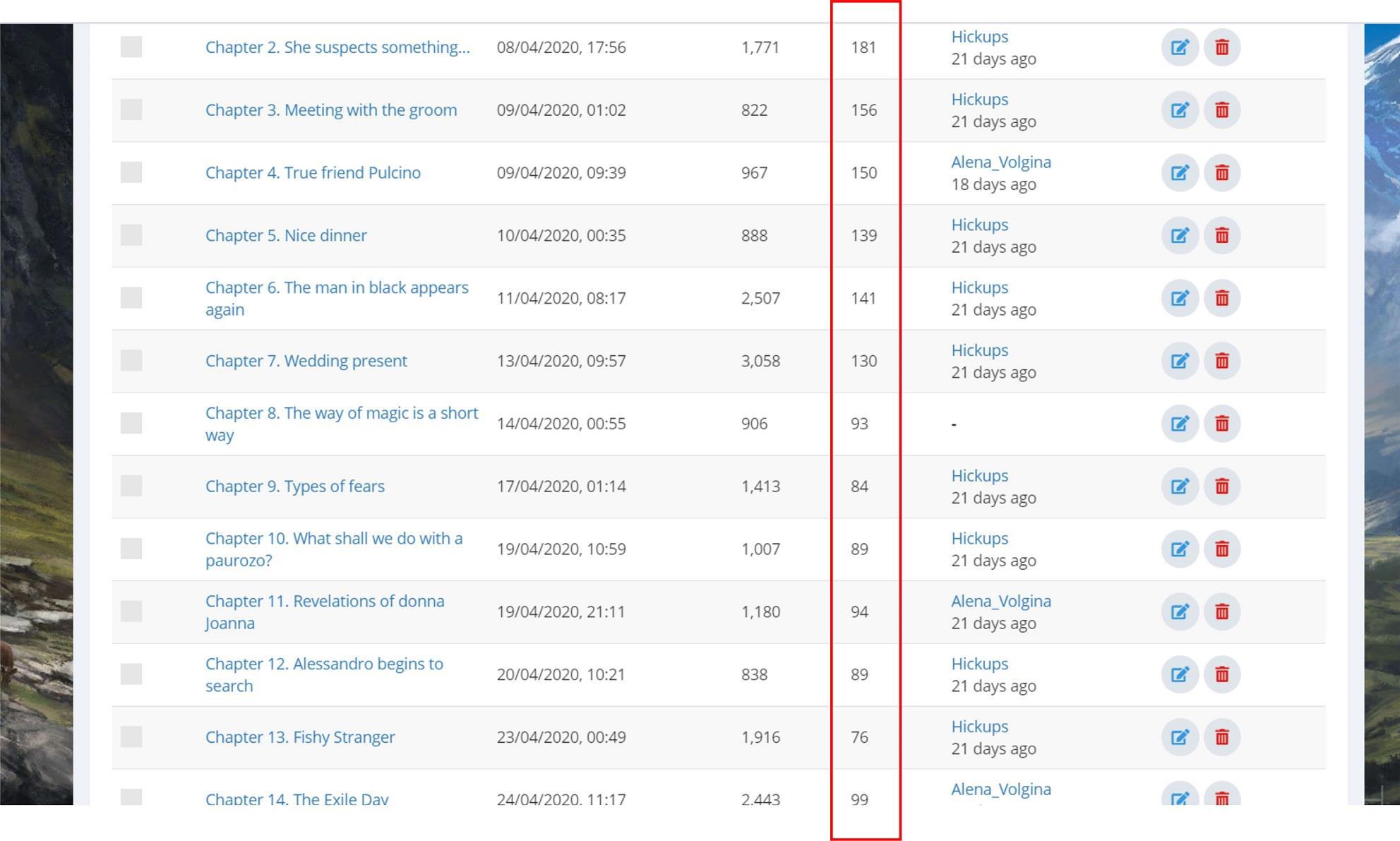Click edit icon for Chapter 13 Fishy Stranger

1180,737
